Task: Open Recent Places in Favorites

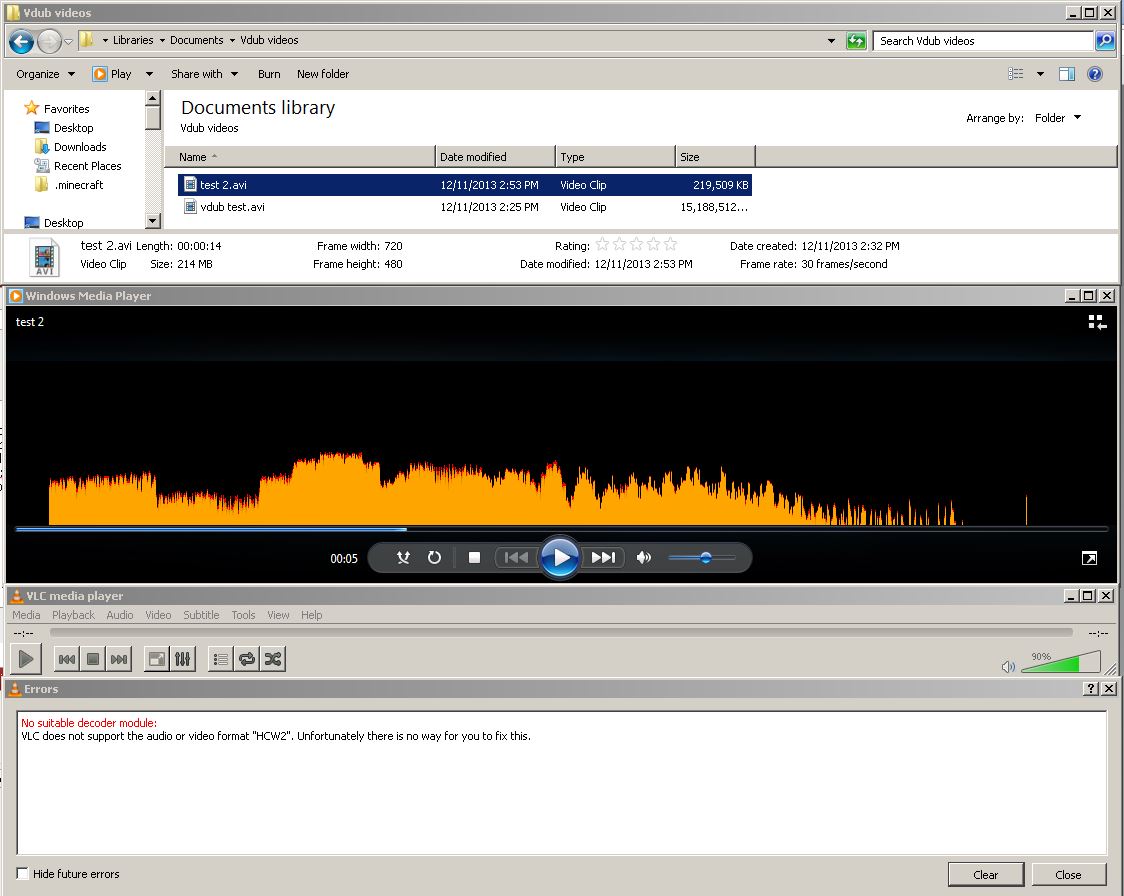Action: point(78,166)
